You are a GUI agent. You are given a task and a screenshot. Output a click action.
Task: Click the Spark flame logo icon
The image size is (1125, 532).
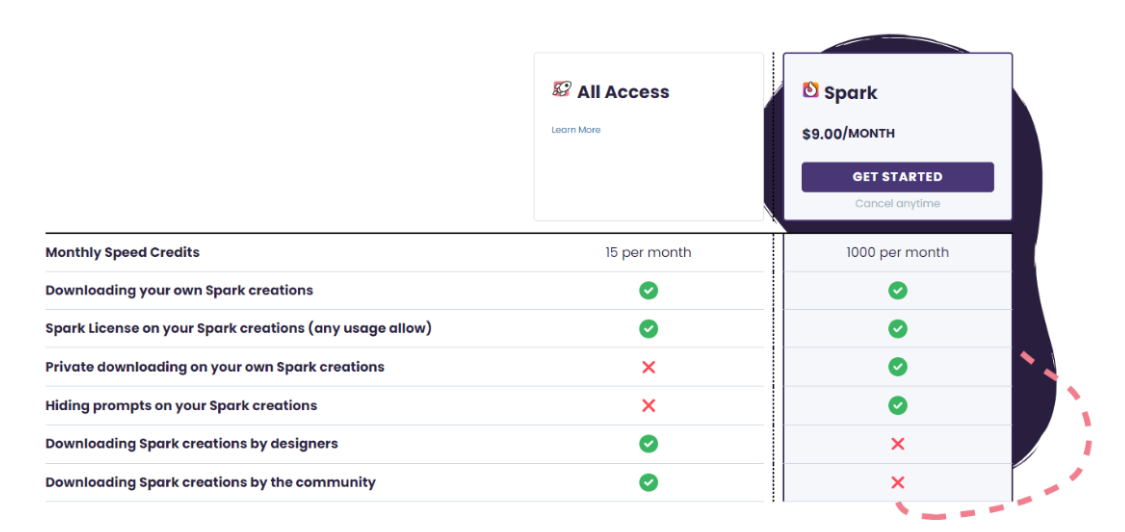point(811,90)
